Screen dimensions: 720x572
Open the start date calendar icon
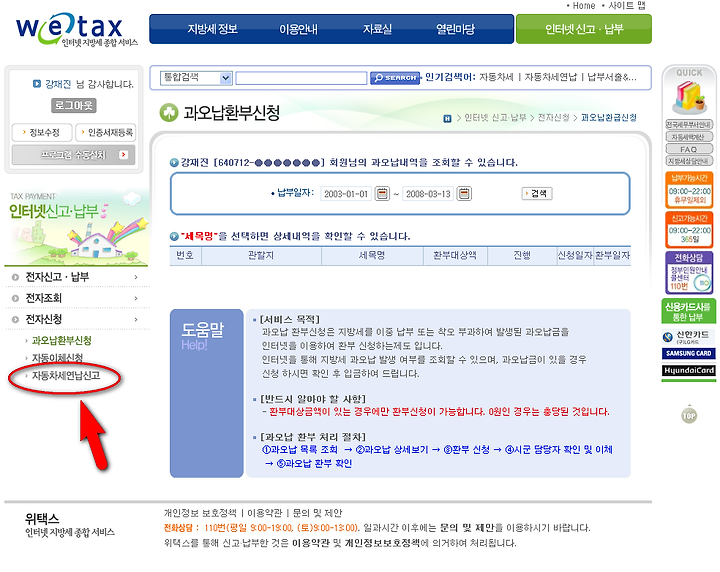coord(382,194)
